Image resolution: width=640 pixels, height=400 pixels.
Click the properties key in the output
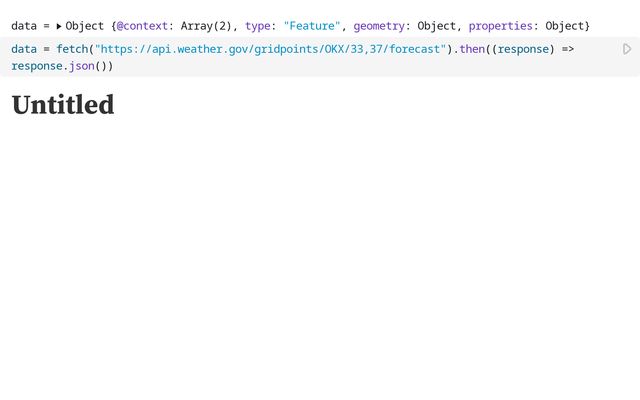(x=500, y=26)
